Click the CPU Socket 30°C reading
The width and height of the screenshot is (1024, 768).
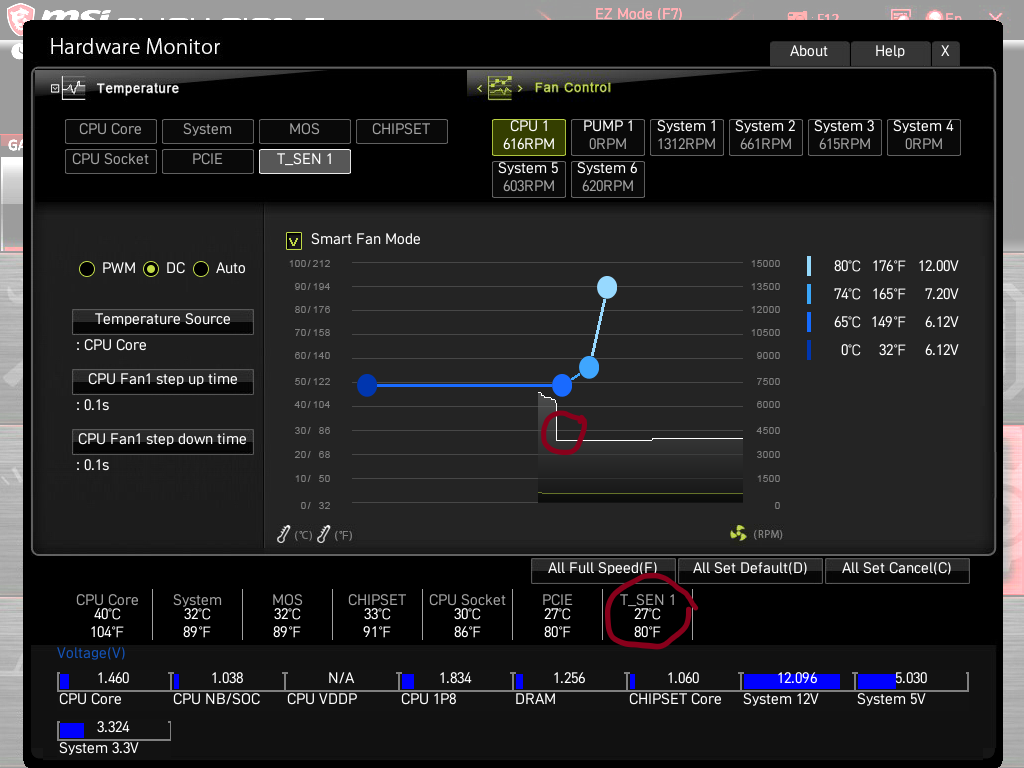(x=467, y=615)
